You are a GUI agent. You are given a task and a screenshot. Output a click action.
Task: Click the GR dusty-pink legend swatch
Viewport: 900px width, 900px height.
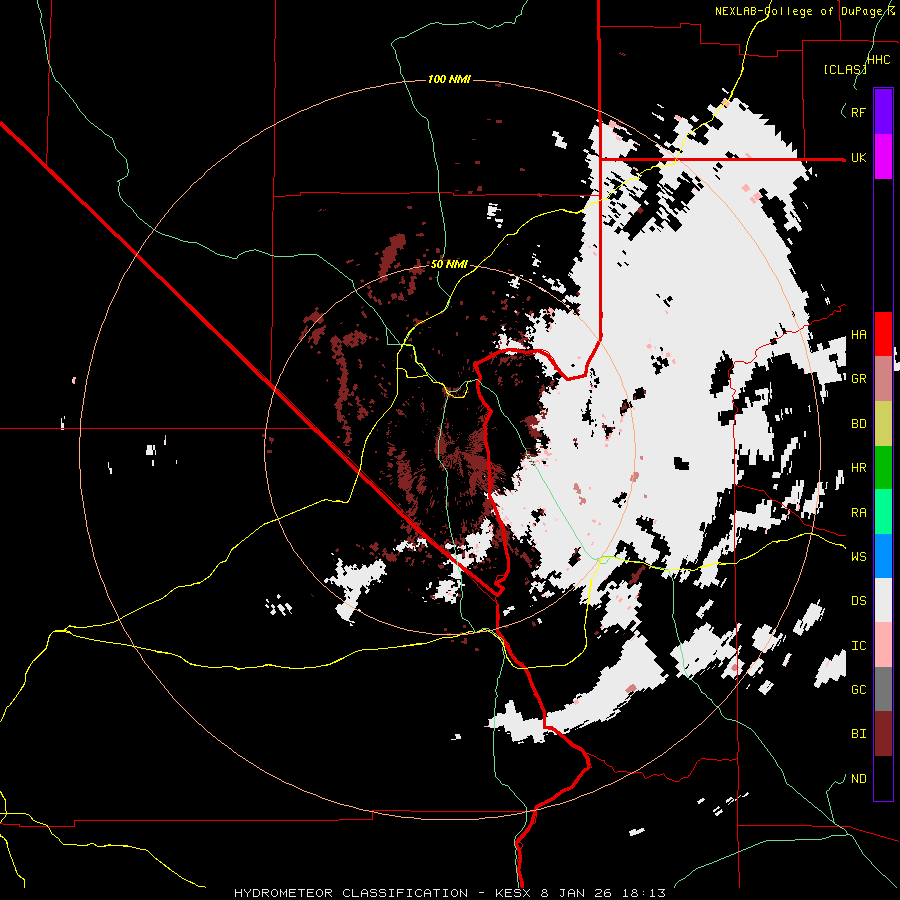tap(883, 378)
